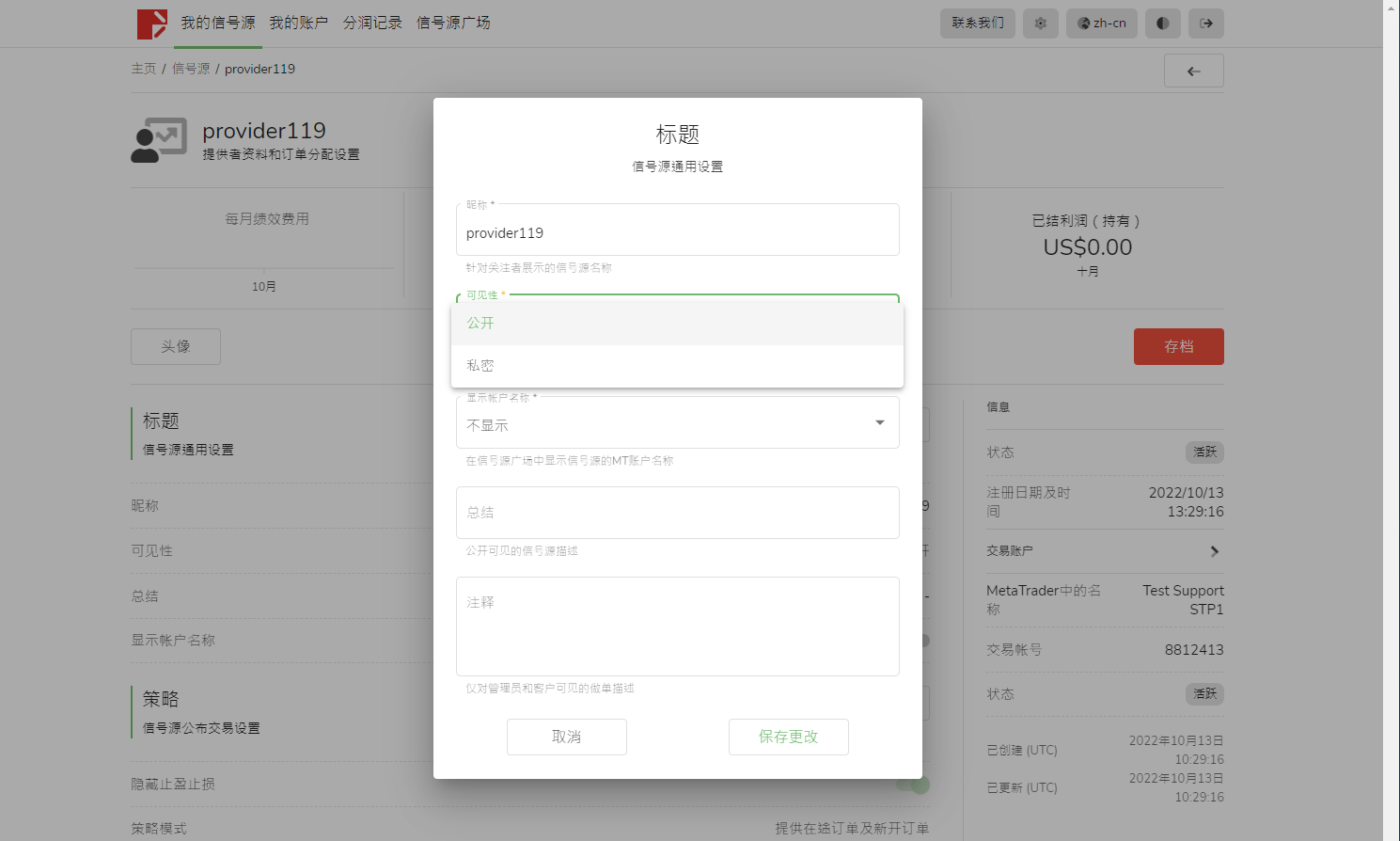Image resolution: width=1400 pixels, height=841 pixels.
Task: Click the logout arrow icon
Action: click(1205, 24)
